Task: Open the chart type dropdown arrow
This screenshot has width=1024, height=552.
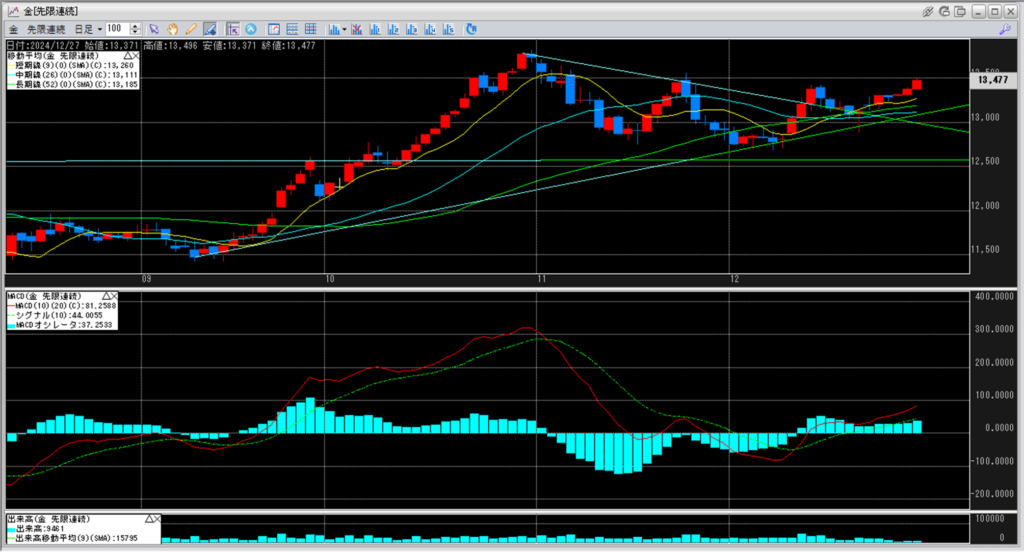Action: (344, 29)
